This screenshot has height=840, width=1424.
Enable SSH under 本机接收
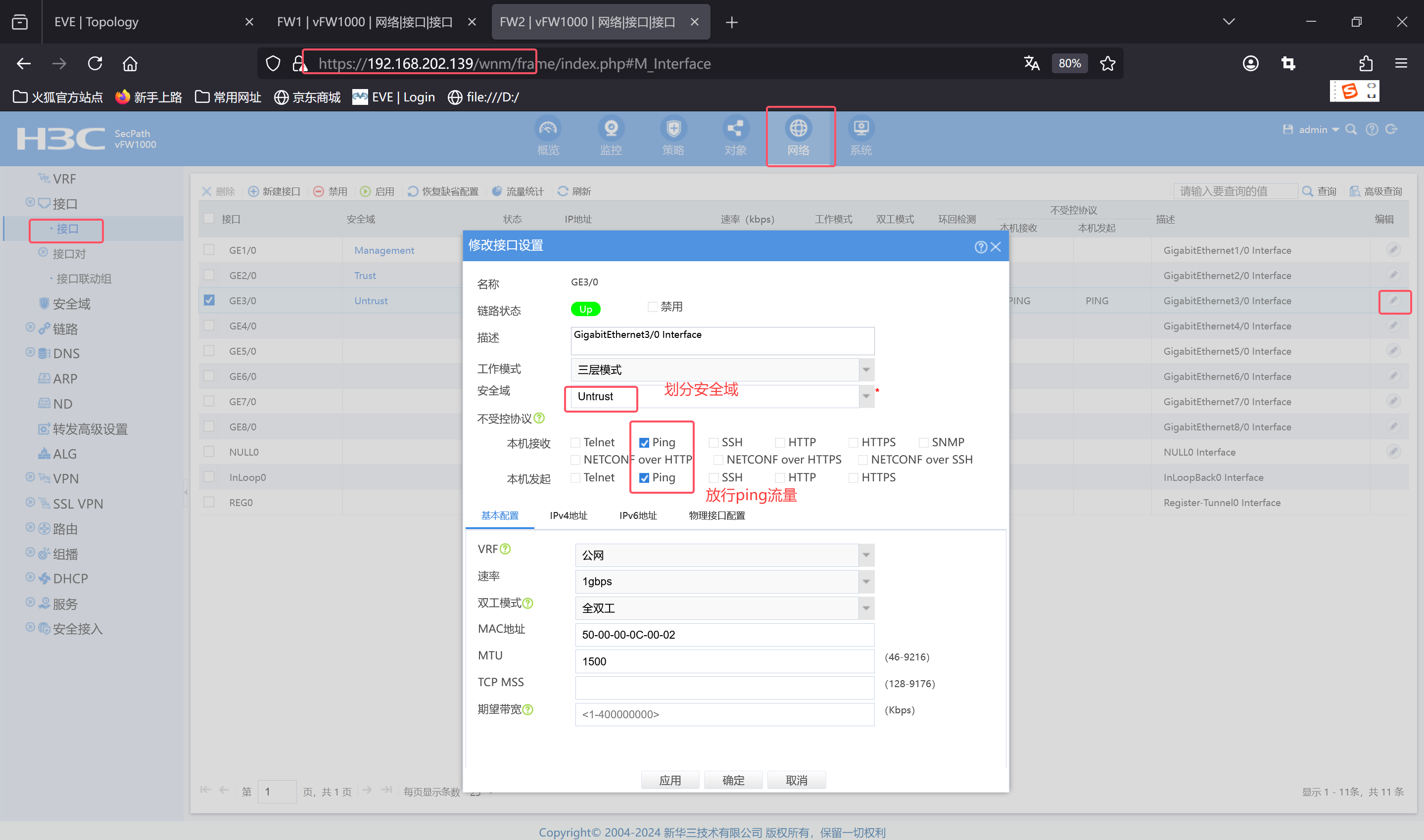713,442
